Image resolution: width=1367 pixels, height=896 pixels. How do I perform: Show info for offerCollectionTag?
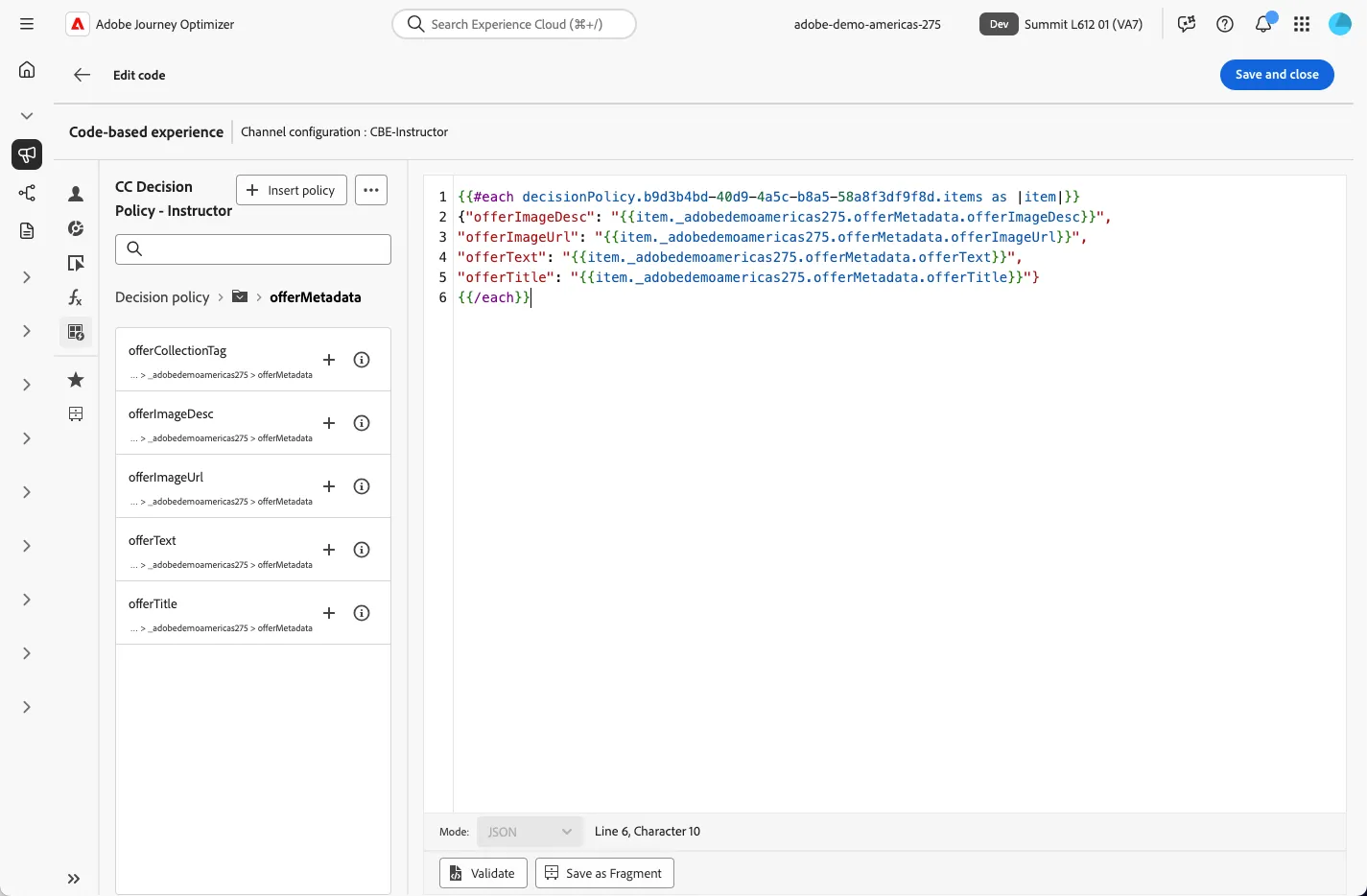click(x=362, y=360)
